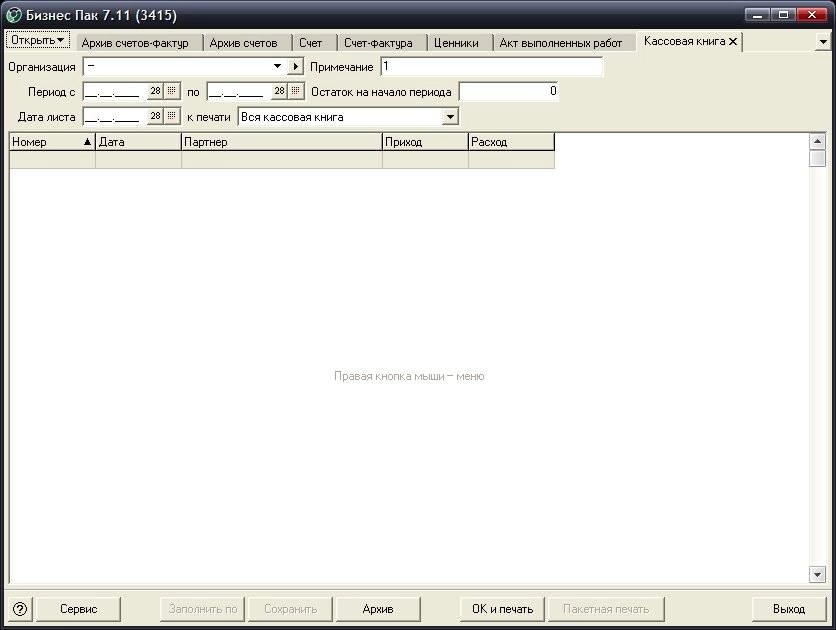
Task: Click the по end date field
Action: point(239,91)
